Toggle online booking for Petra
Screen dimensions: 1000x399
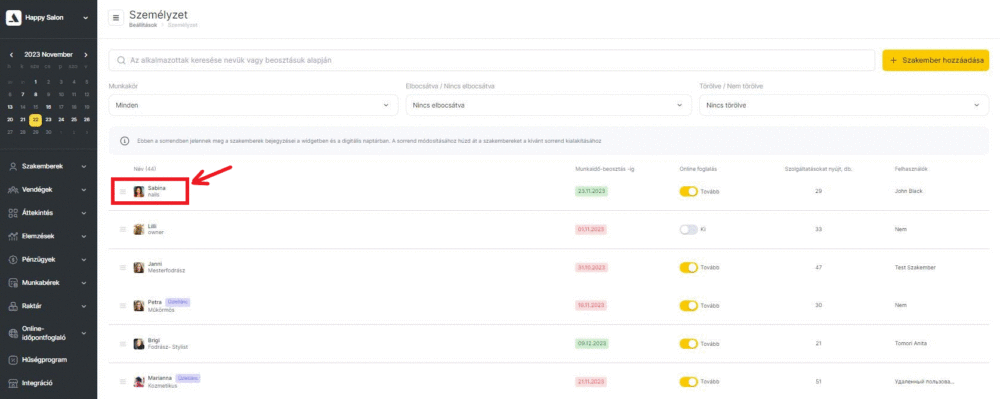[x=689, y=305]
